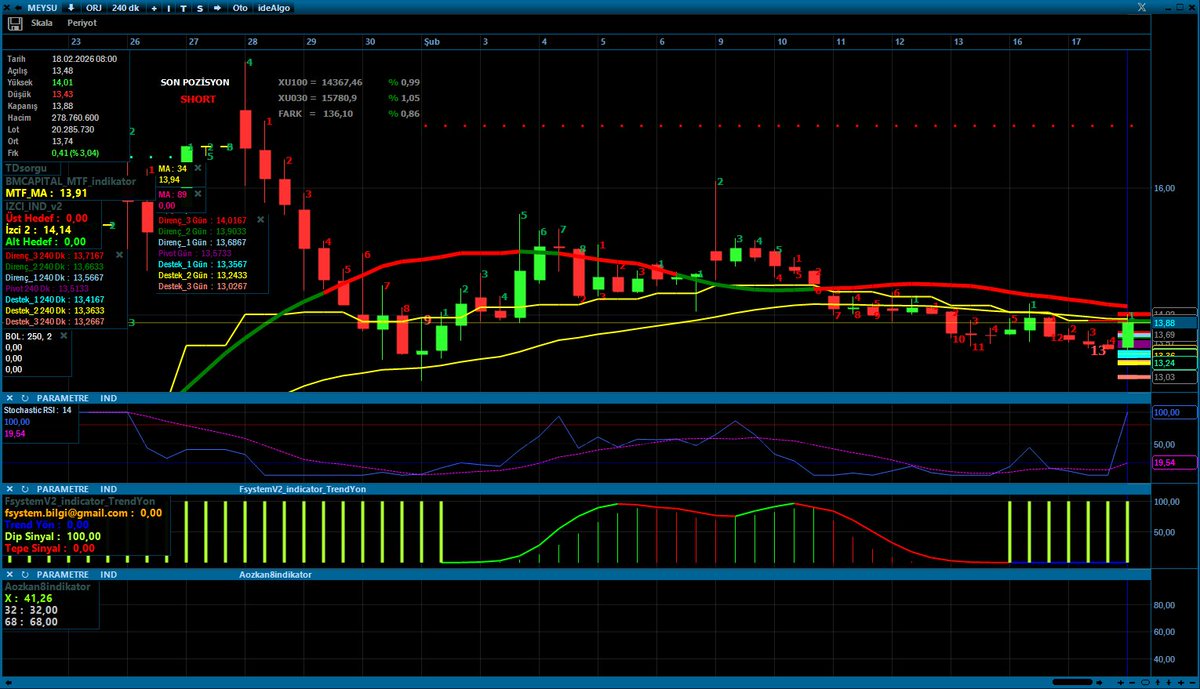This screenshot has width=1200, height=689.
Task: Close the FsystemV2 indicator panel
Action: coord(9,487)
